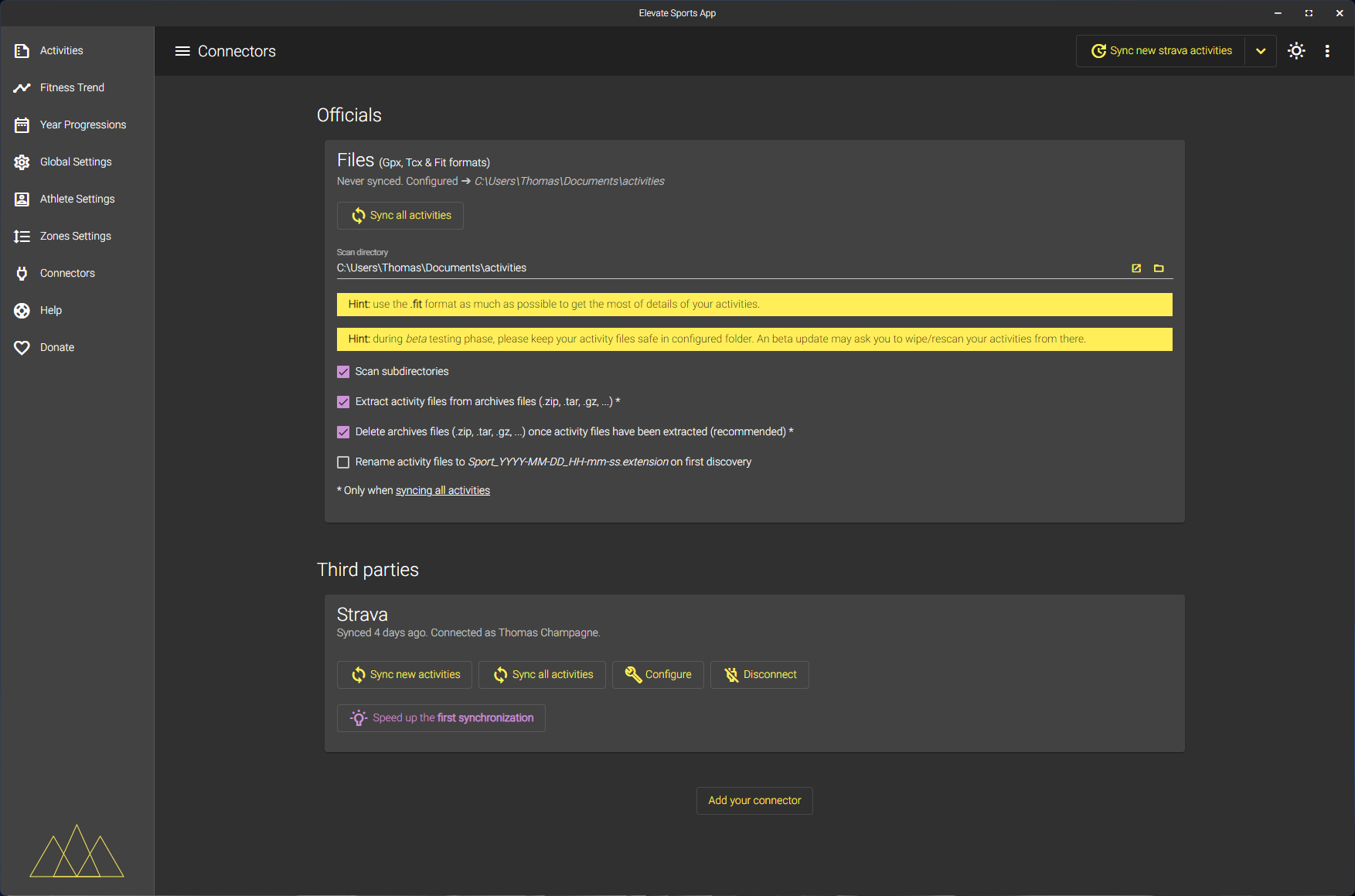Expand the sync options dropdown arrow
The width and height of the screenshot is (1355, 896).
coord(1261,51)
